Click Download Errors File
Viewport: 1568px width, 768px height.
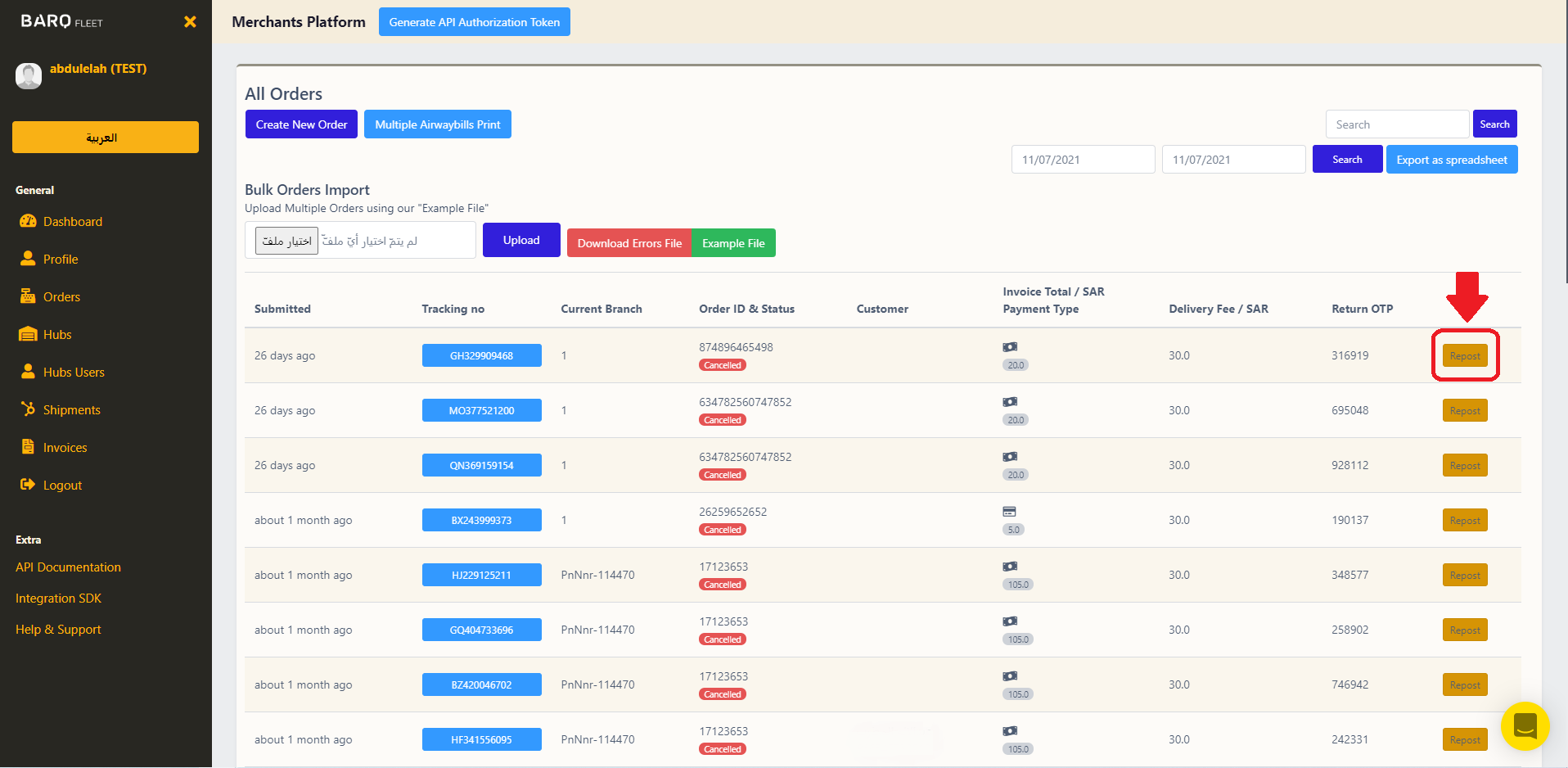click(629, 243)
